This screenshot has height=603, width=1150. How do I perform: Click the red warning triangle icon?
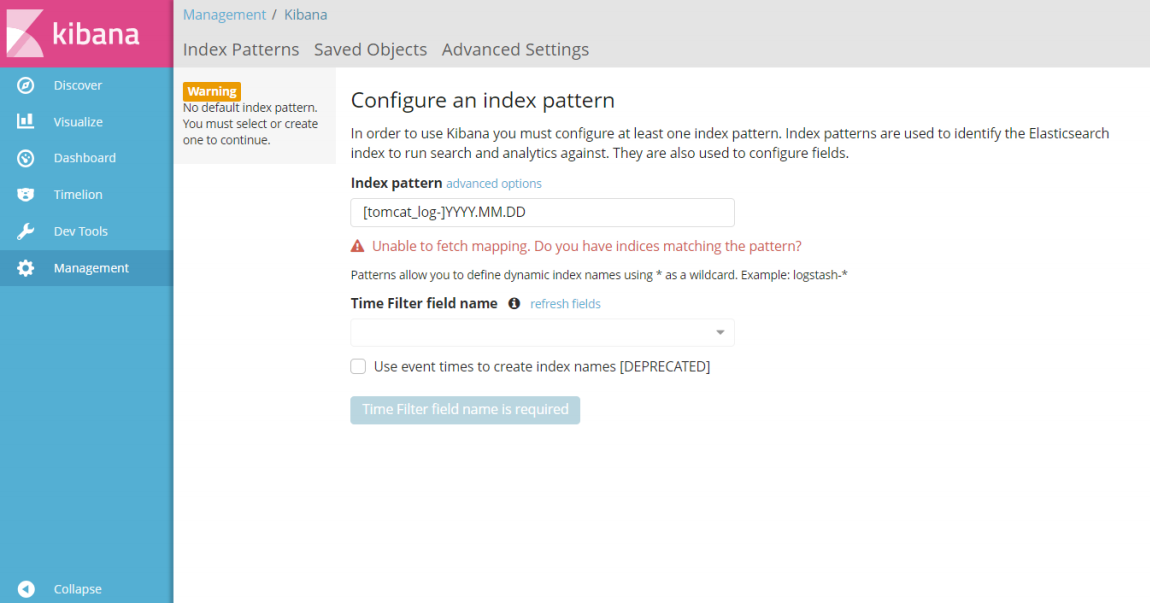click(357, 246)
